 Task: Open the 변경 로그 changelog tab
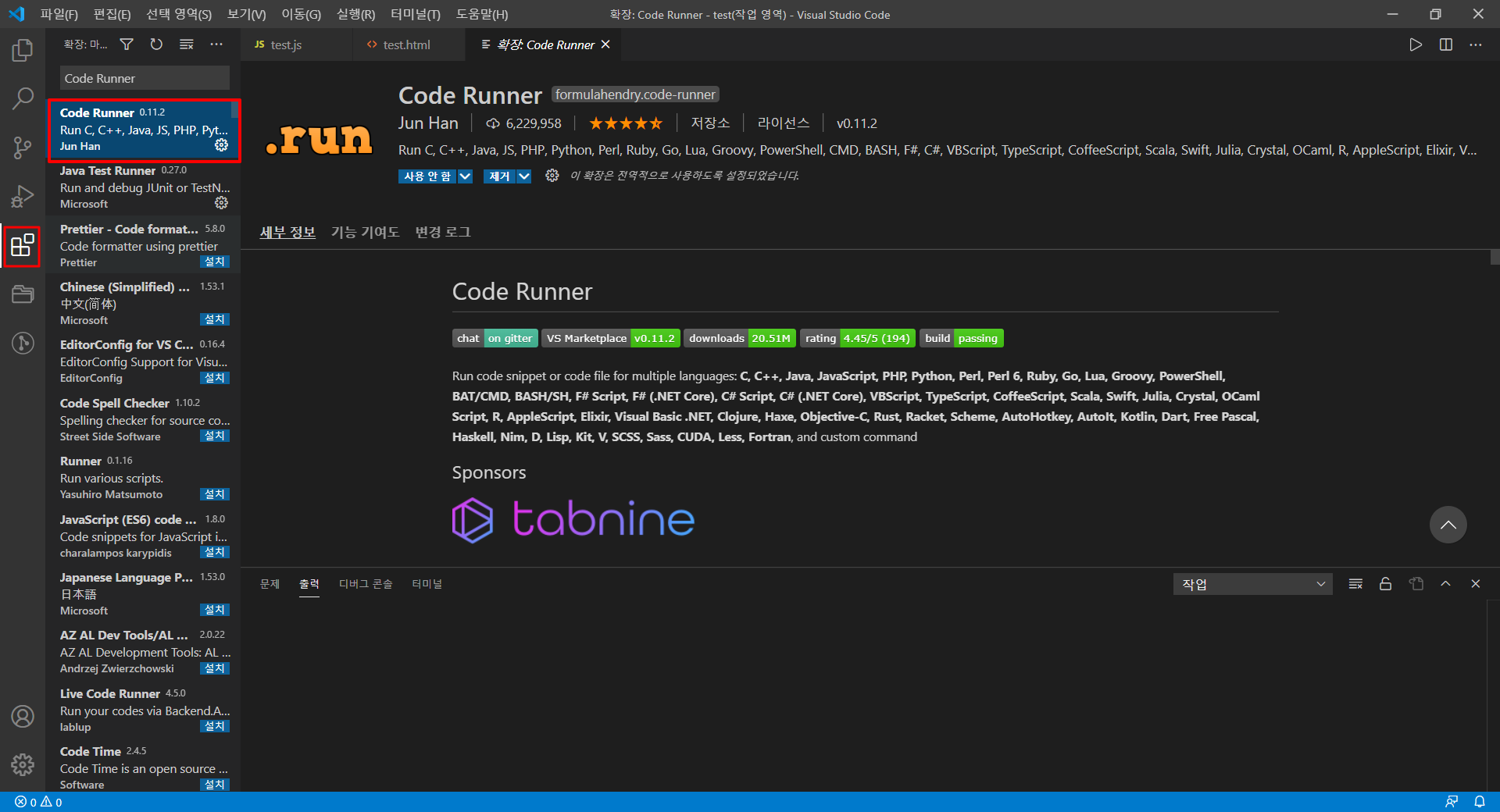click(443, 232)
